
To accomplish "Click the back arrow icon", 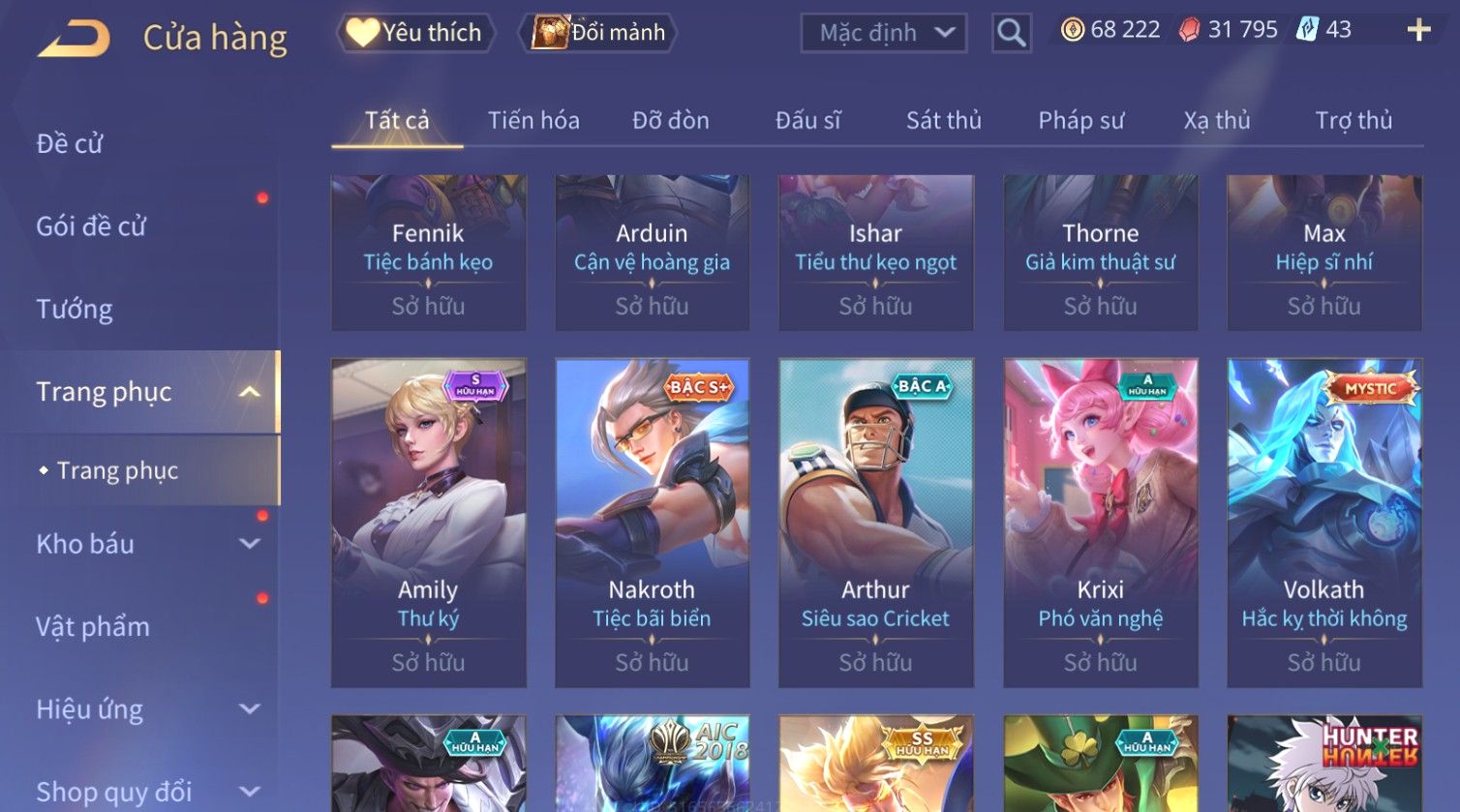I will tap(74, 37).
